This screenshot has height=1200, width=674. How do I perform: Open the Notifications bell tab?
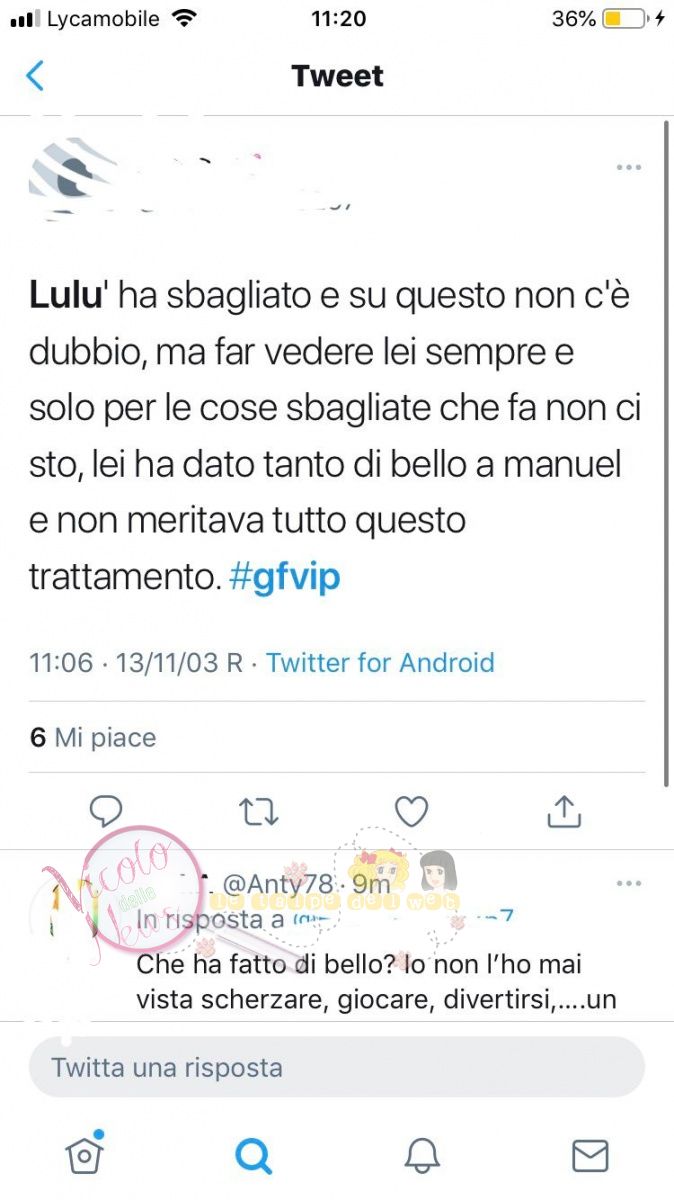point(422,1156)
